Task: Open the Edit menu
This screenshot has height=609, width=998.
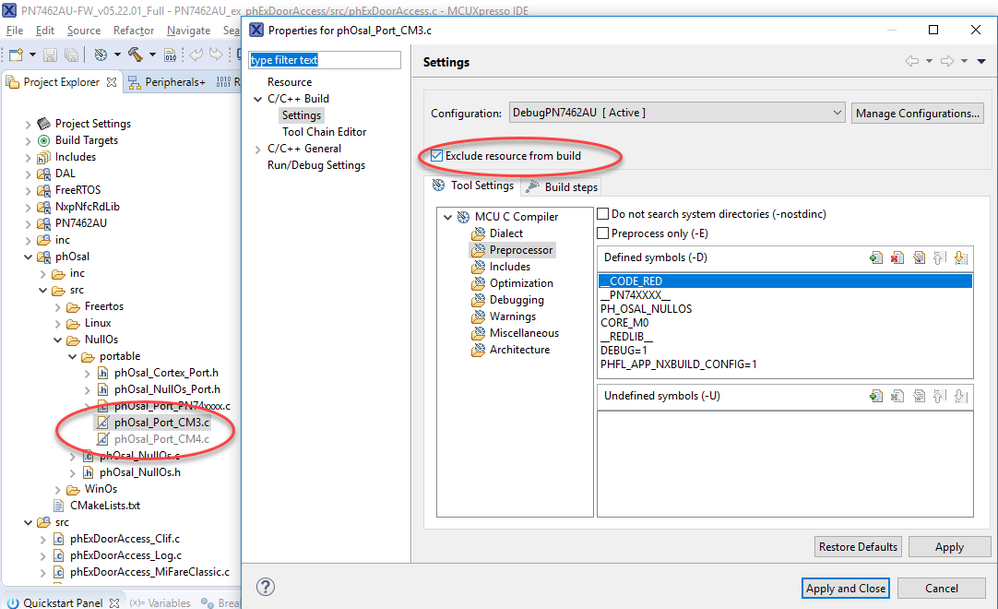Action: (x=45, y=31)
